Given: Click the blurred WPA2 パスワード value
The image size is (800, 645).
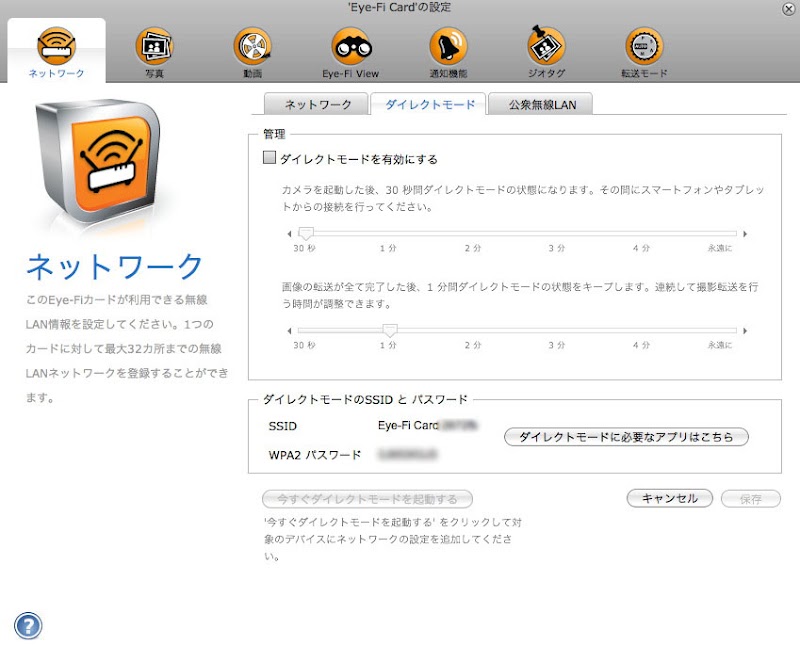Looking at the screenshot, I should click(407, 454).
